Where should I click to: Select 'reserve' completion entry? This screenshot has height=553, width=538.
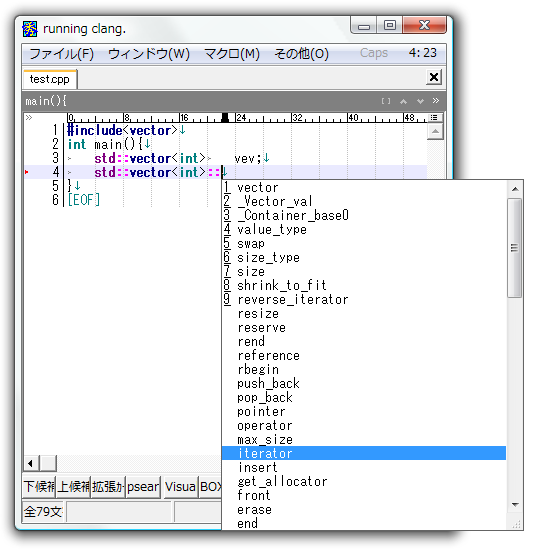tap(364, 328)
